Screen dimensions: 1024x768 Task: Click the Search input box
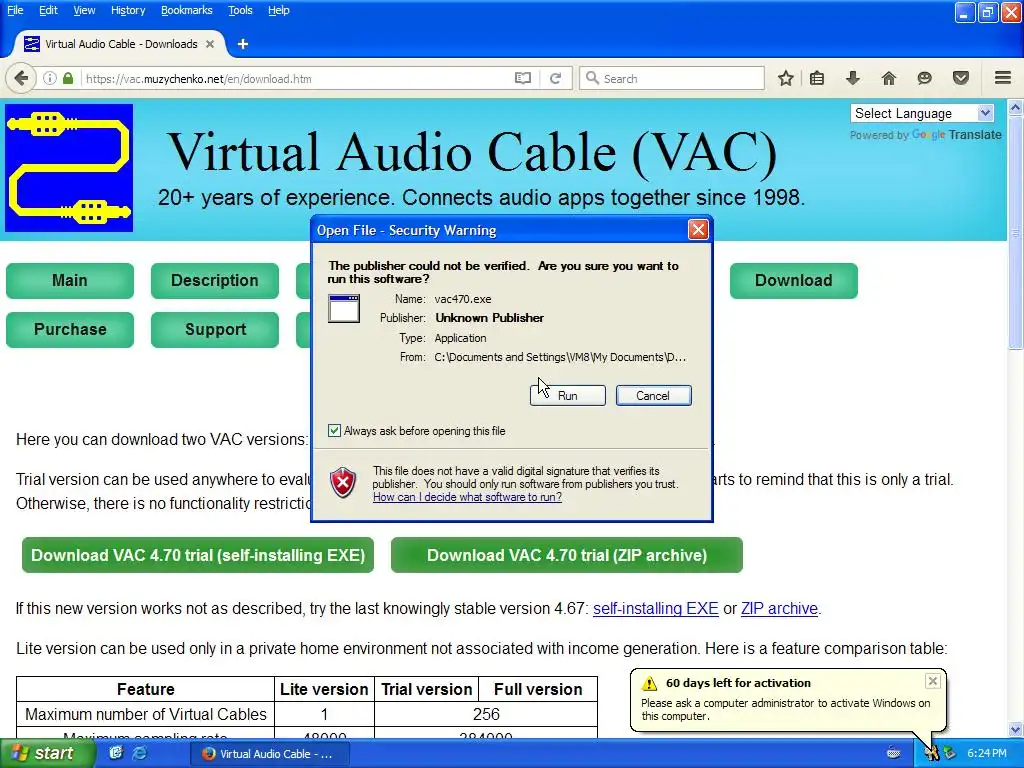point(673,78)
